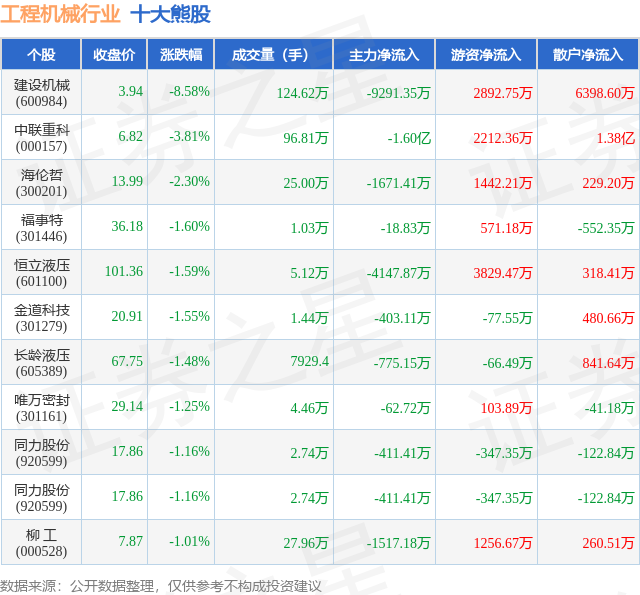Open 唯万密封 (301161) stock entry
Image resolution: width=640 pixels, height=595 pixels.
(x=41, y=407)
